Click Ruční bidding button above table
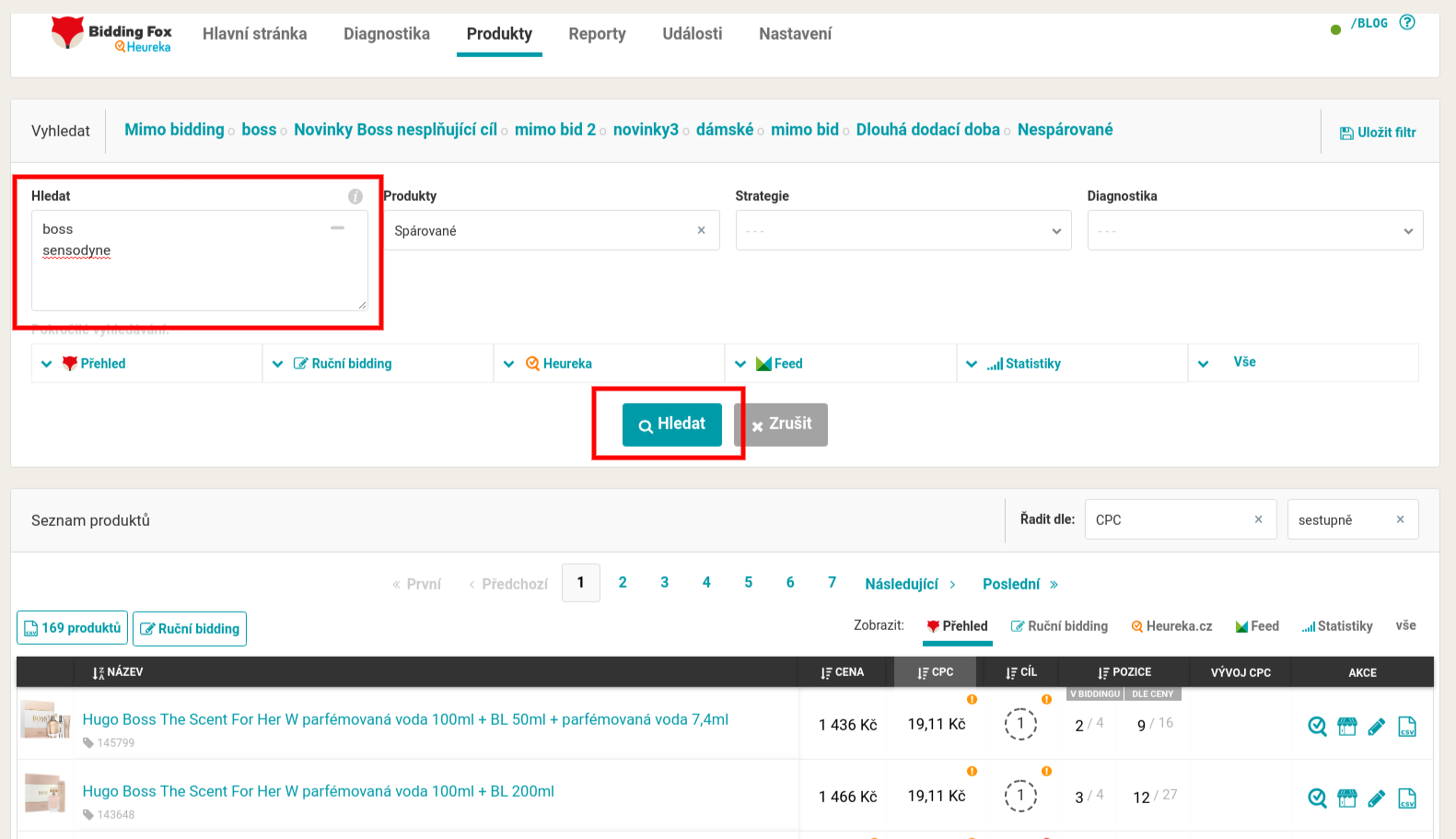This screenshot has height=839, width=1456. (x=190, y=629)
